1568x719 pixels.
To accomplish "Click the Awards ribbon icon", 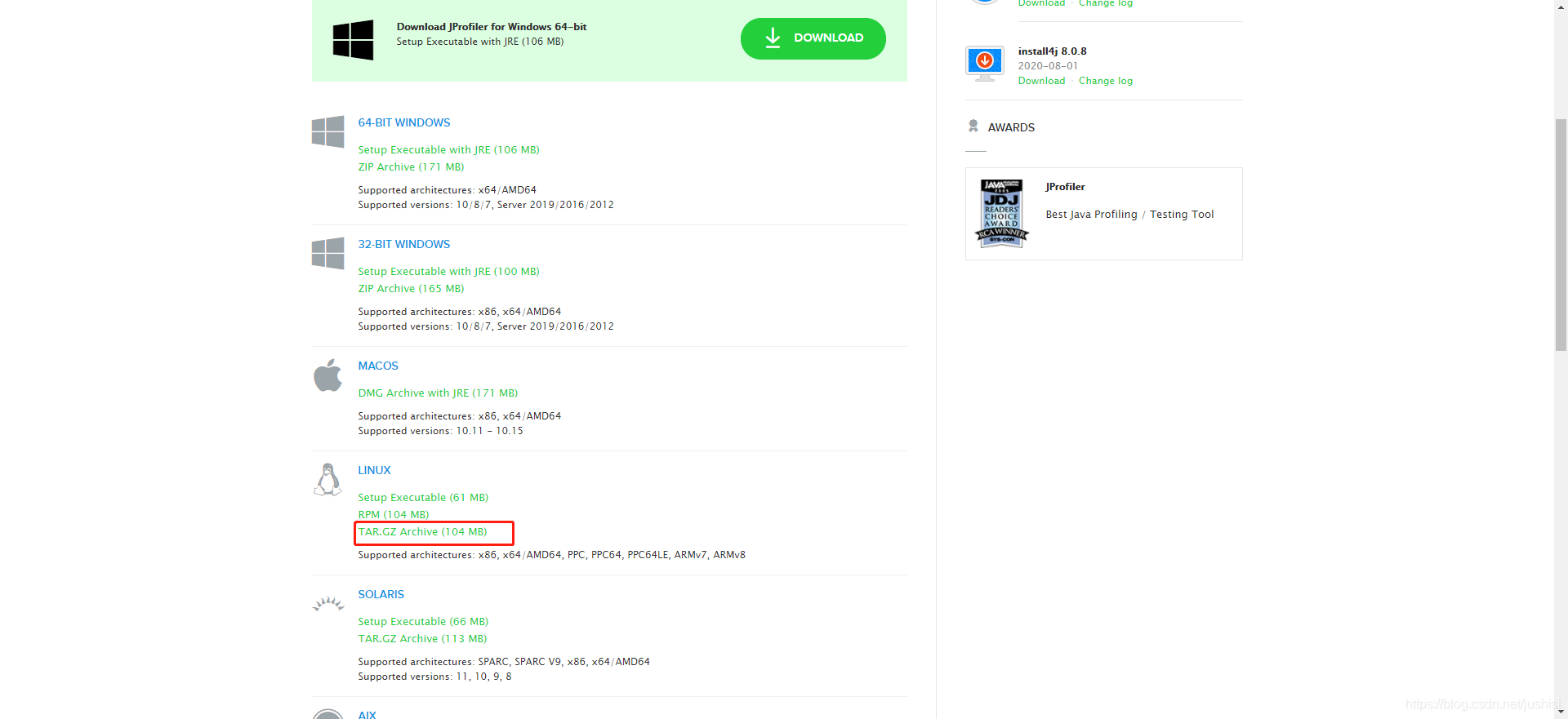I will (x=973, y=126).
